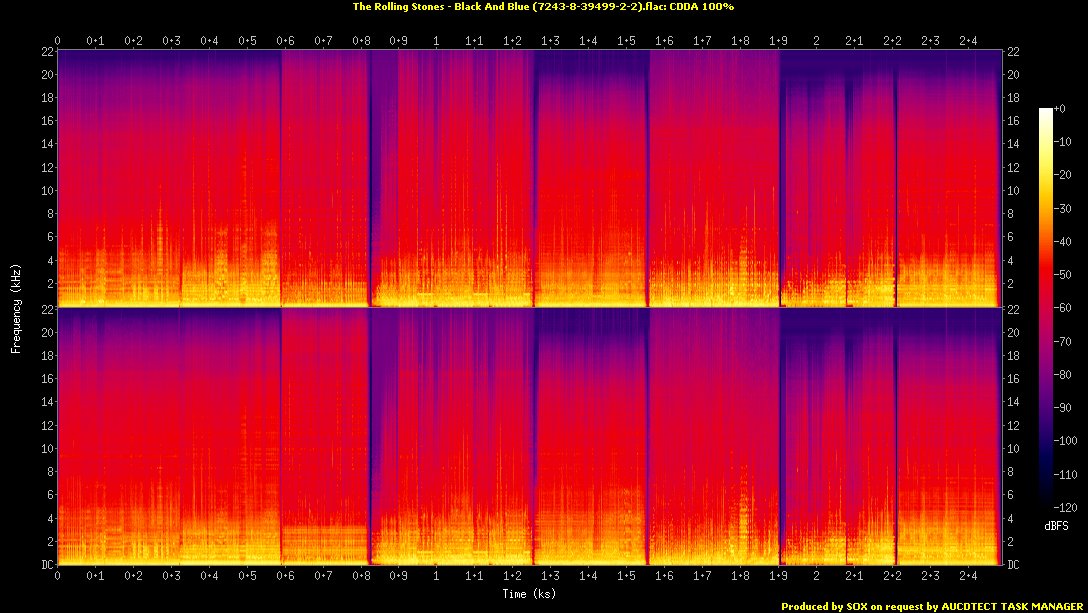Select the 1.5 tick on the top time axis
The image size is (1088, 613).
627,41
